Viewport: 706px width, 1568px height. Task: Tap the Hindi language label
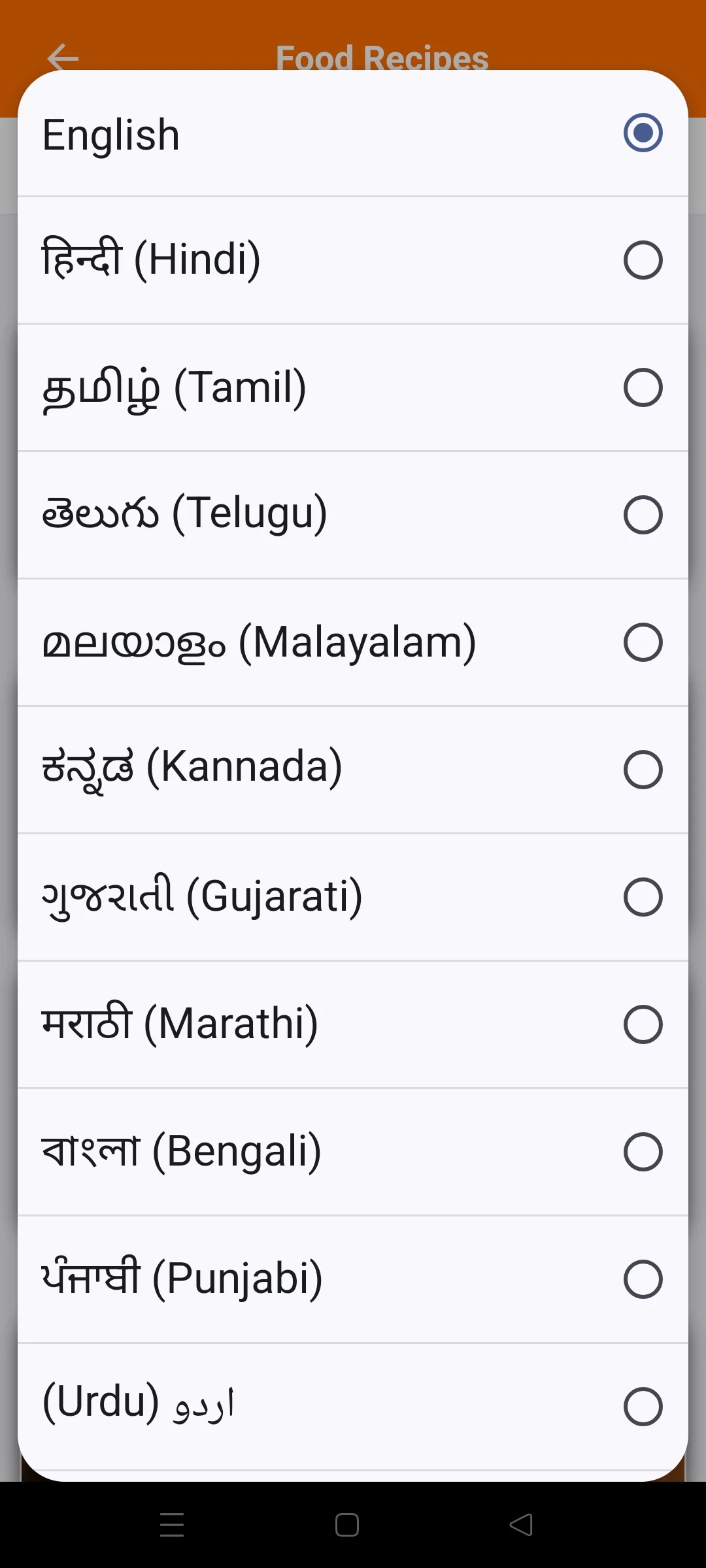coord(152,259)
